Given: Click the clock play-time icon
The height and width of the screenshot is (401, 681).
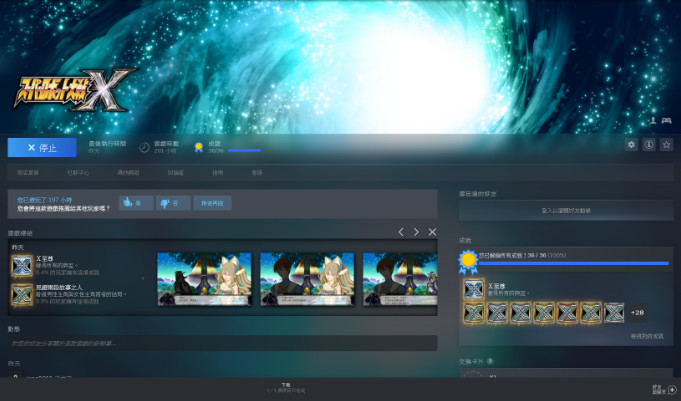Looking at the screenshot, I should (144, 147).
